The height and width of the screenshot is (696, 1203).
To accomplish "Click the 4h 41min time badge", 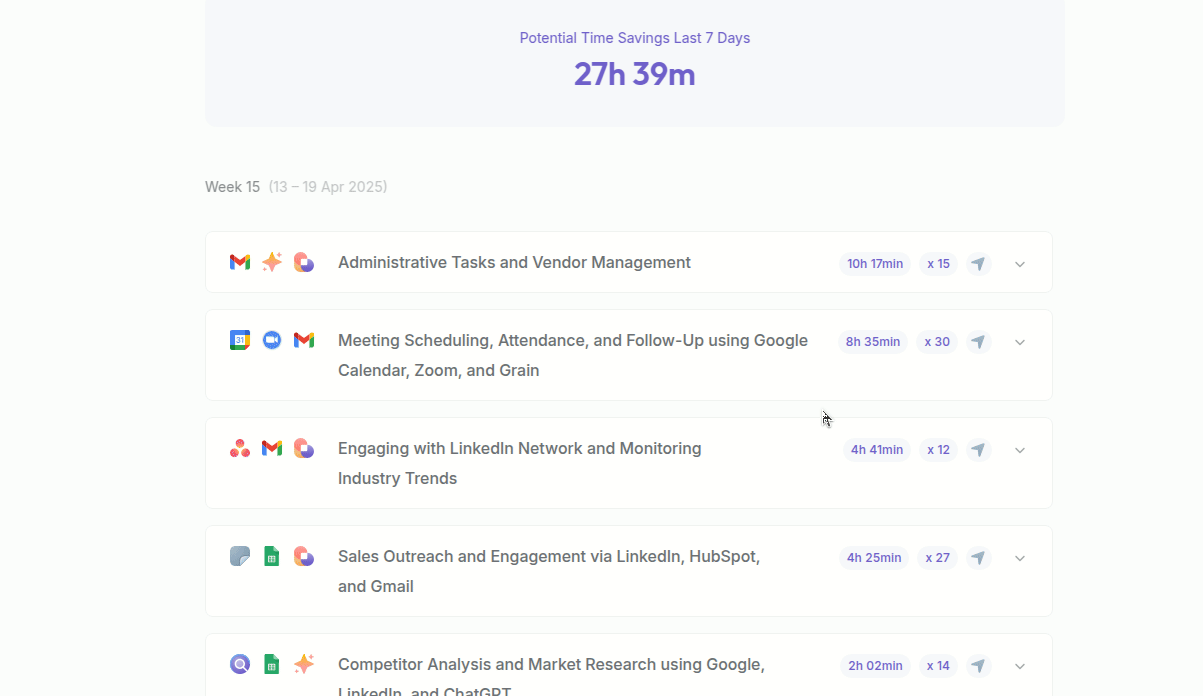I will tap(877, 450).
